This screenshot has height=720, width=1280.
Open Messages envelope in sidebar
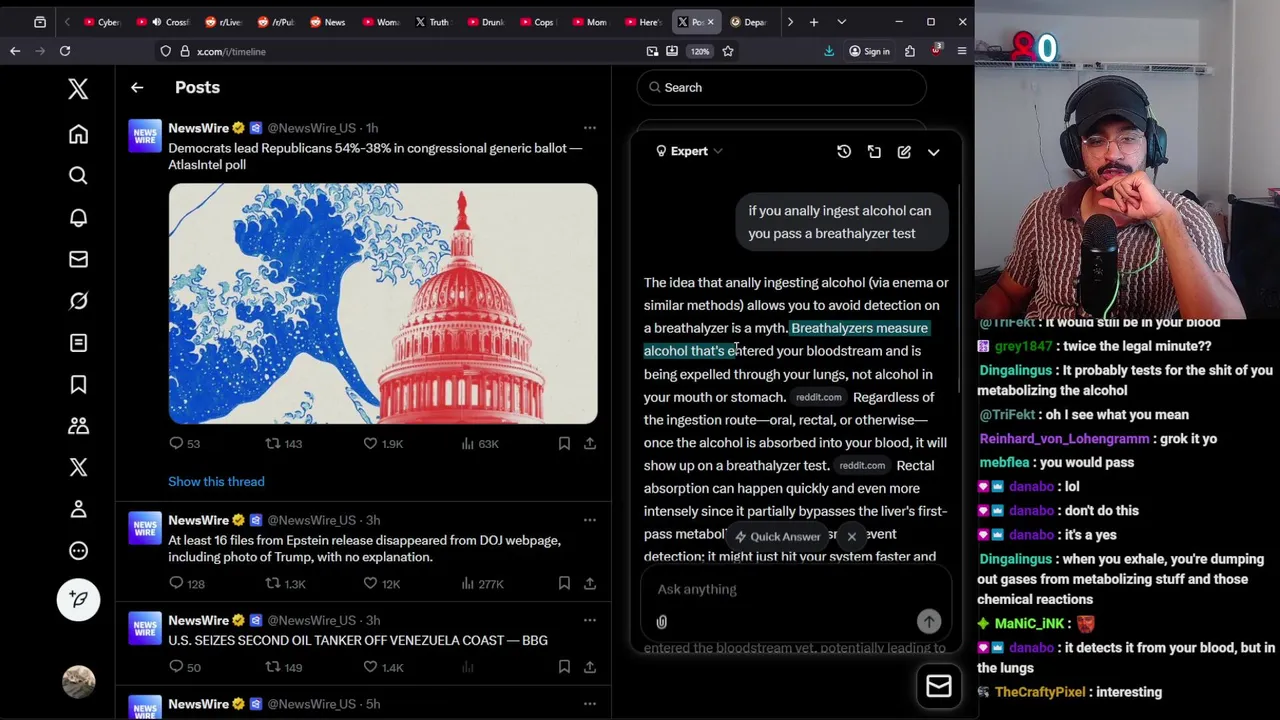pyautogui.click(x=78, y=259)
